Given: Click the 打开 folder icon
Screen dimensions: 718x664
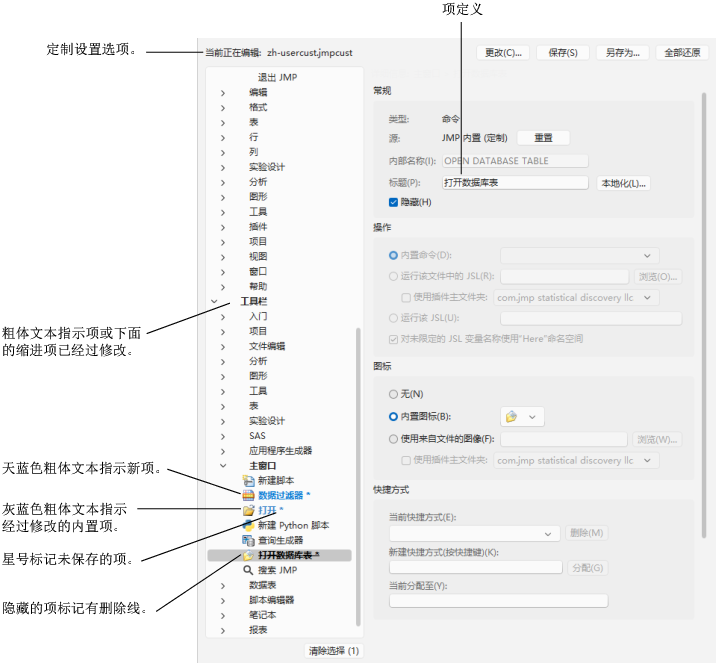Looking at the screenshot, I should (x=248, y=511).
